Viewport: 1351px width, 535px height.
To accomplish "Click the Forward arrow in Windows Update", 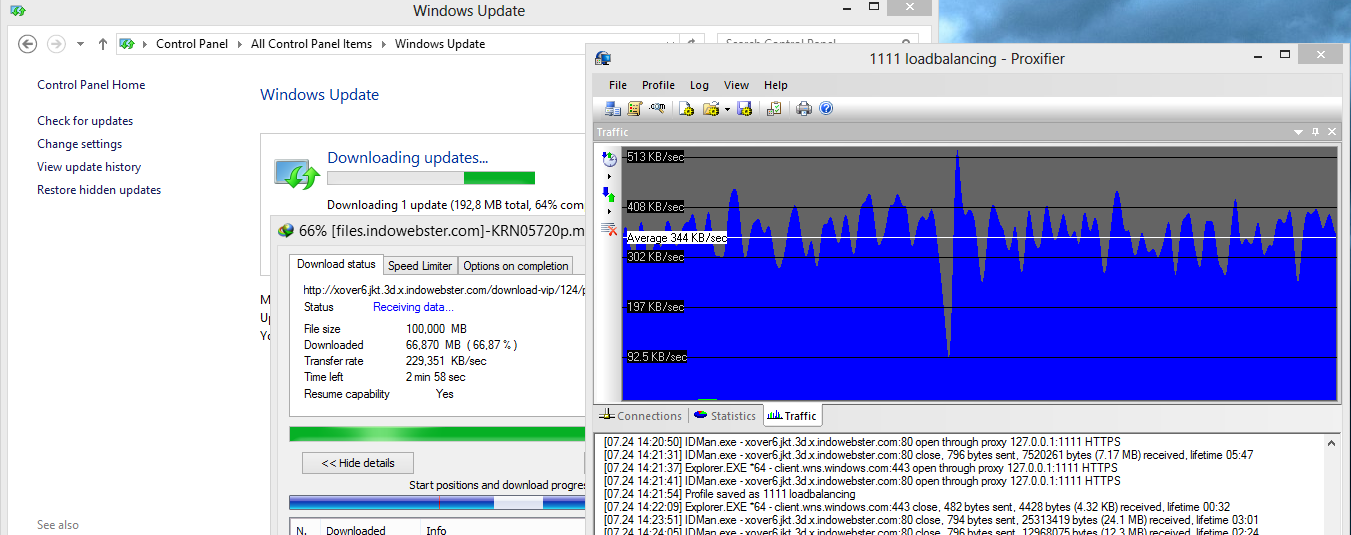I will point(57,44).
